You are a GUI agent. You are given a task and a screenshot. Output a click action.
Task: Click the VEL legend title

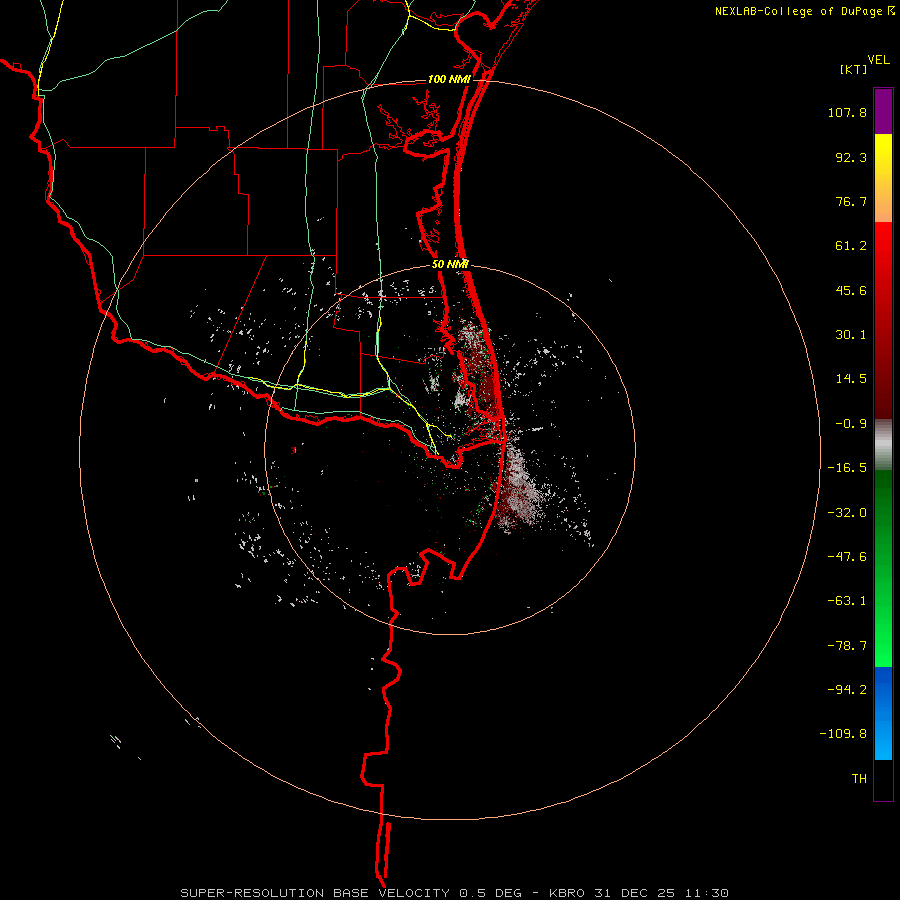coord(878,60)
